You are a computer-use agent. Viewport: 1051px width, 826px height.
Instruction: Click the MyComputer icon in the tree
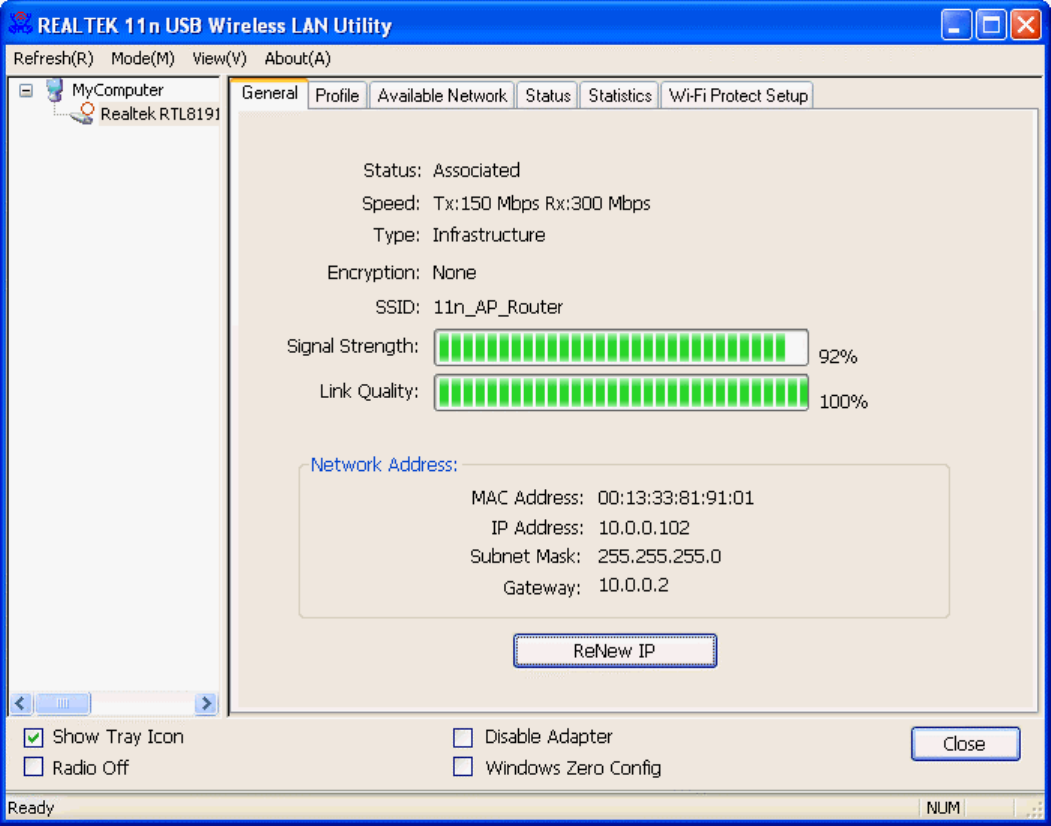click(55, 90)
